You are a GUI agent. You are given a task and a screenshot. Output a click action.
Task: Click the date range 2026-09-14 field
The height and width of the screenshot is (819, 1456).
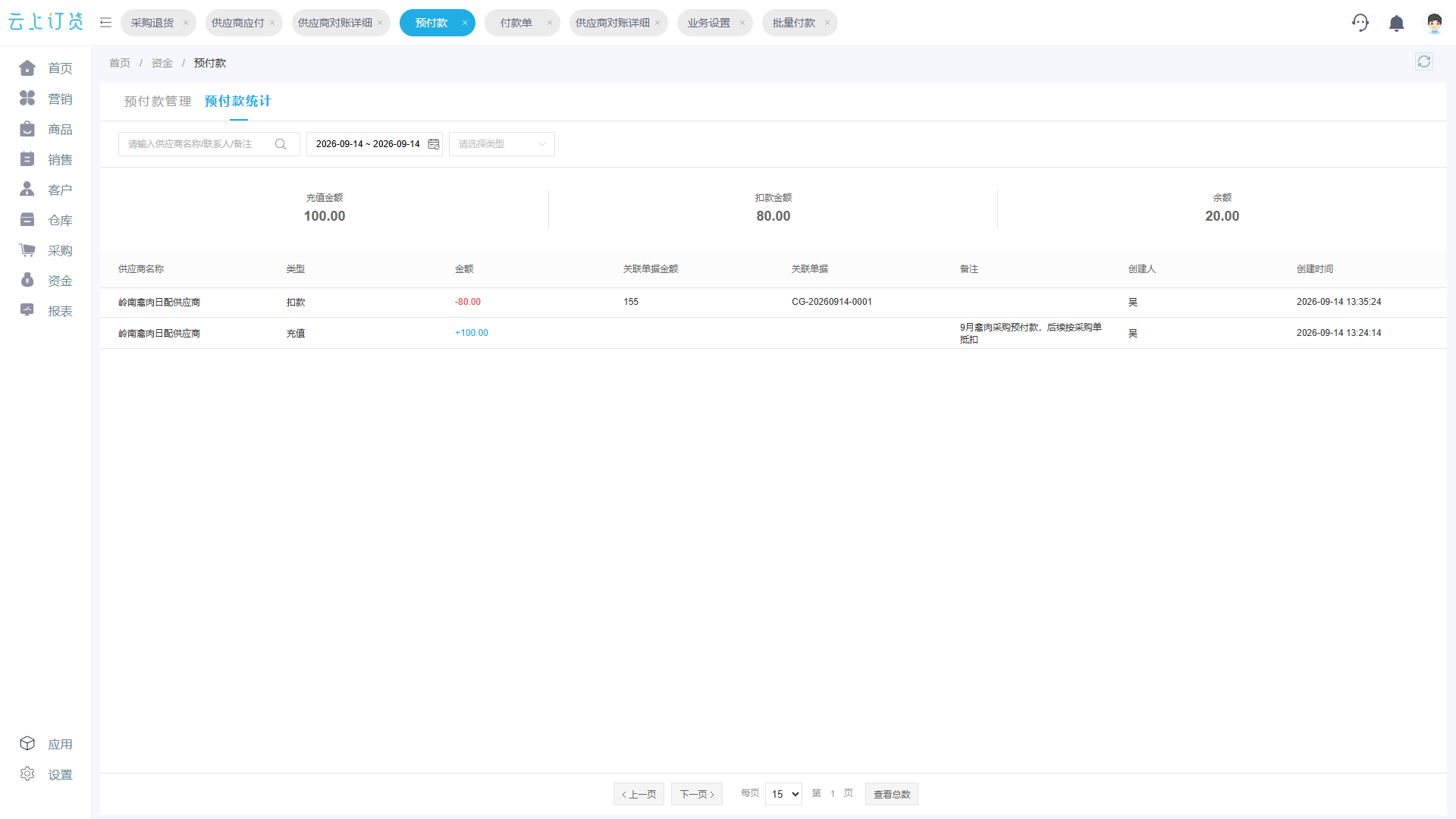(375, 144)
